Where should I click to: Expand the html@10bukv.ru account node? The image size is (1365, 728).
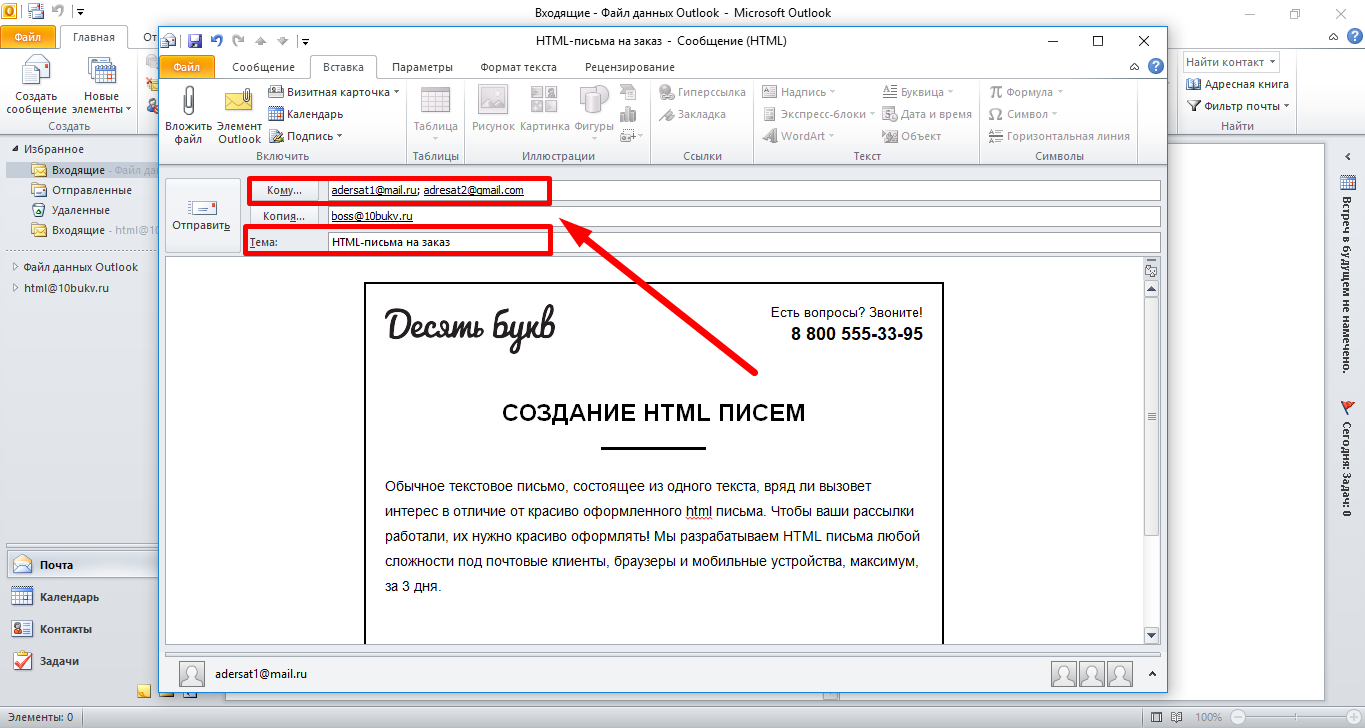point(15,288)
